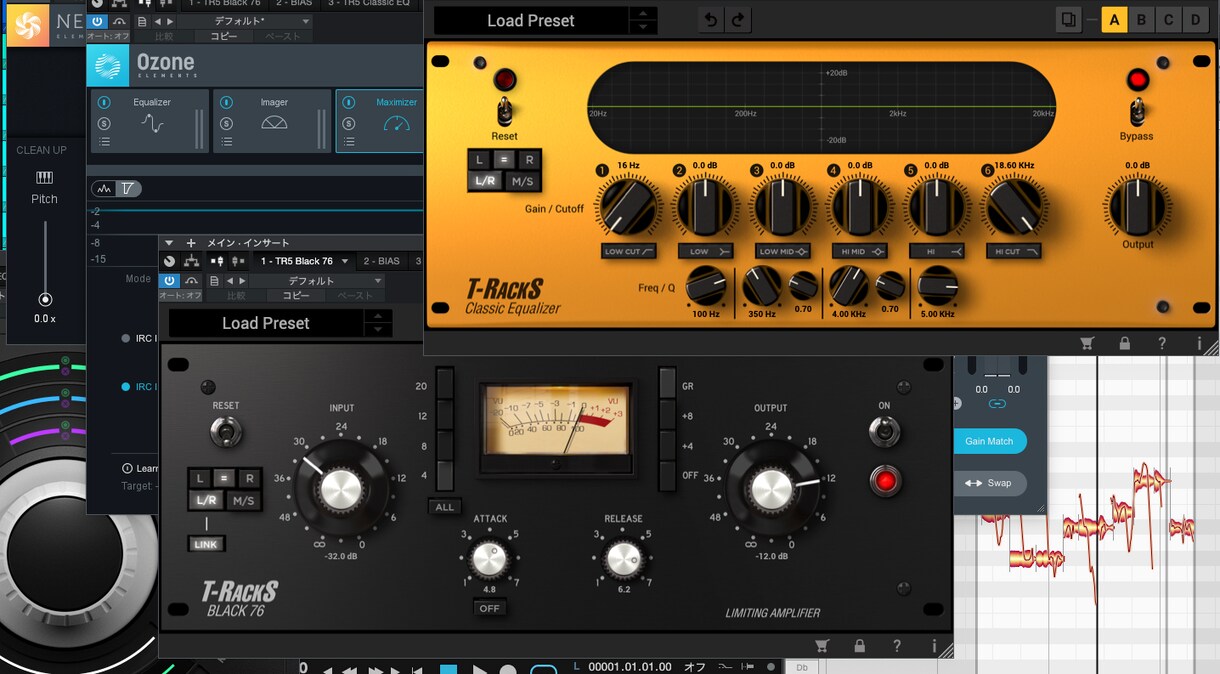1220x674 pixels.
Task: Select ALL ratio button on Black 76
Action: click(x=445, y=507)
